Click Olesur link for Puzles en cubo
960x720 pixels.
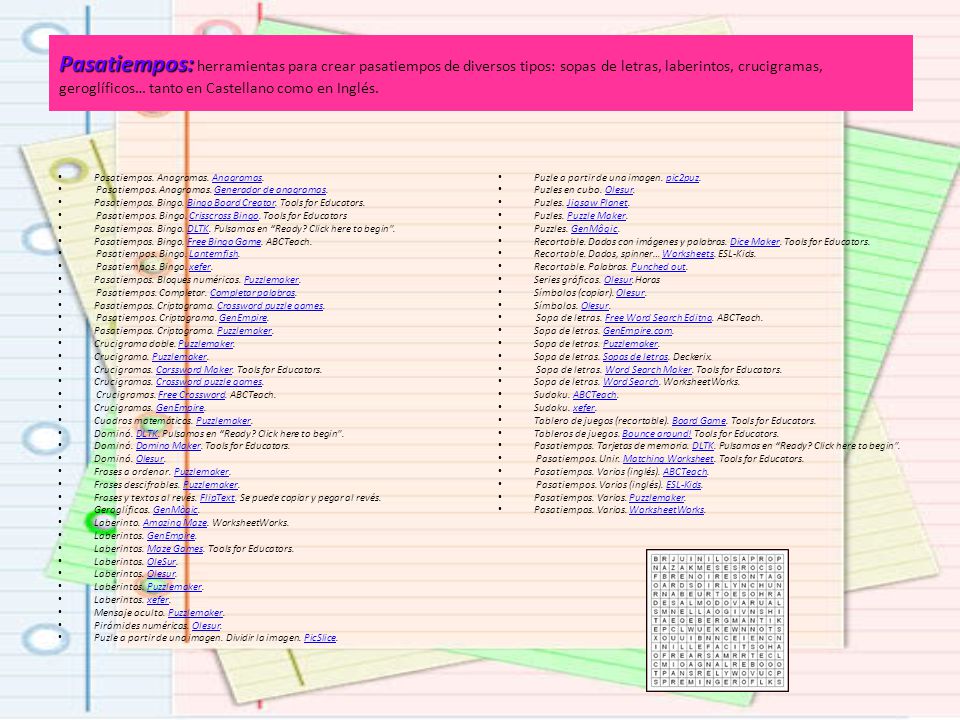click(619, 190)
